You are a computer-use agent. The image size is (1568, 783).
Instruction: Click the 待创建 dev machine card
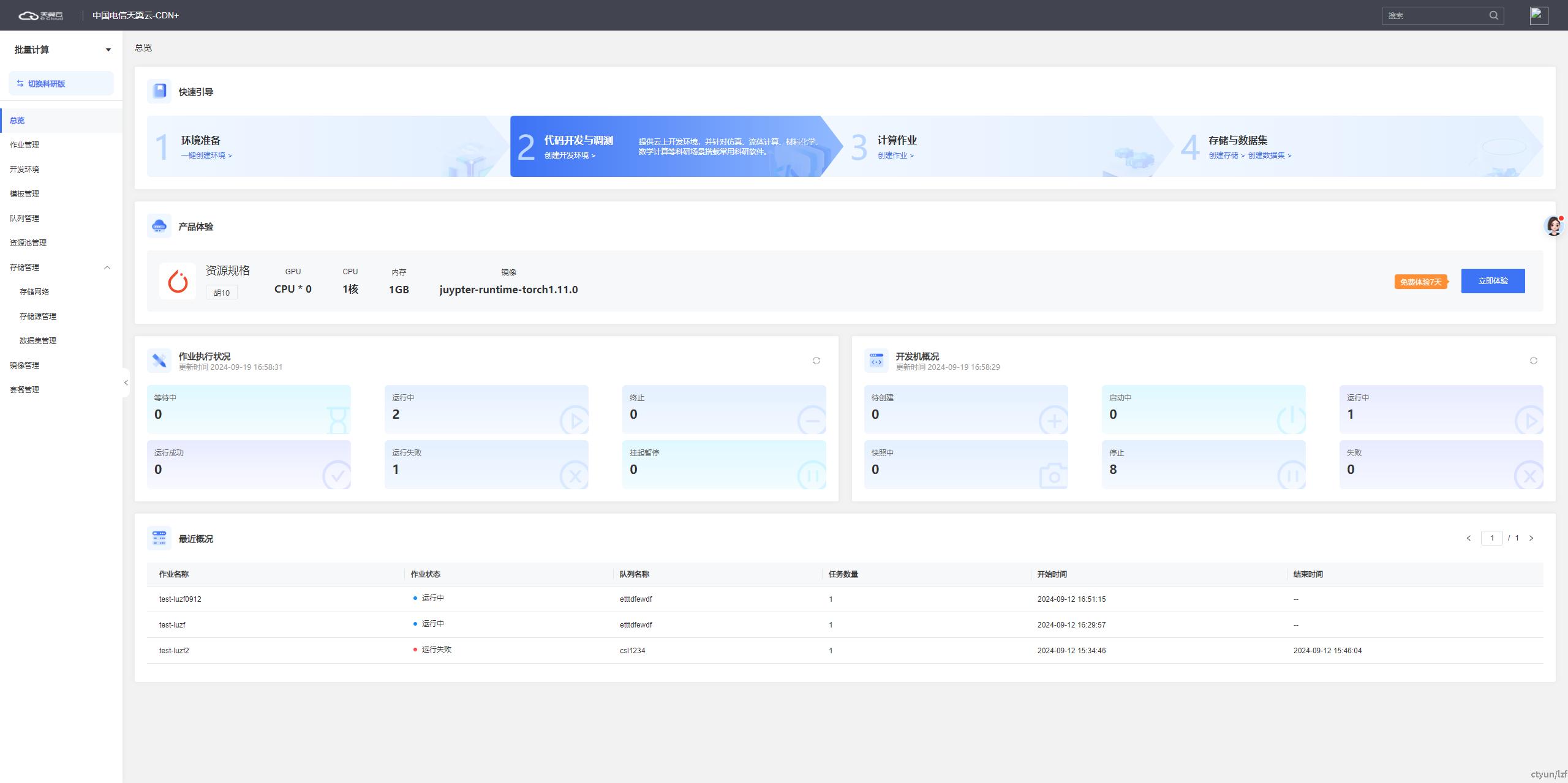click(x=966, y=409)
